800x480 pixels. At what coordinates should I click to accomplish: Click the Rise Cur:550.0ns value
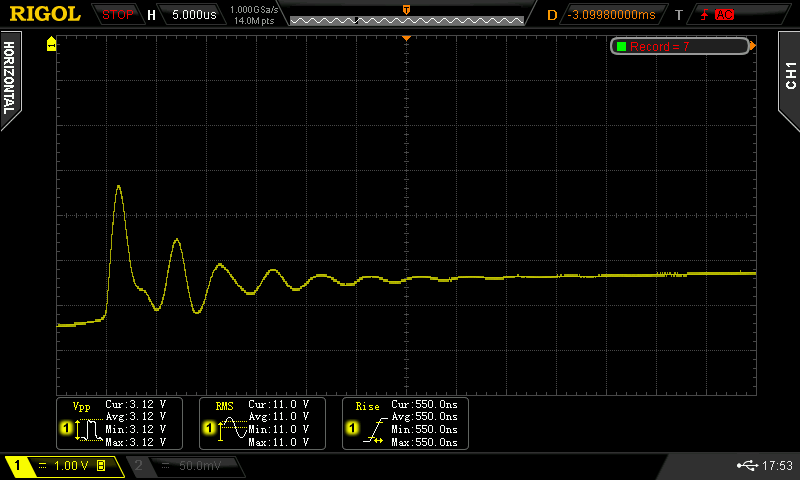point(424,404)
